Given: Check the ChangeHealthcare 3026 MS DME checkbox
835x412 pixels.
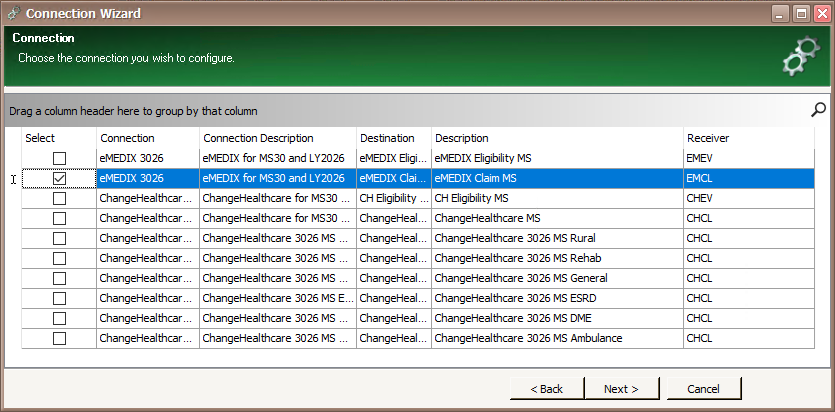Looking at the screenshot, I should [59, 318].
